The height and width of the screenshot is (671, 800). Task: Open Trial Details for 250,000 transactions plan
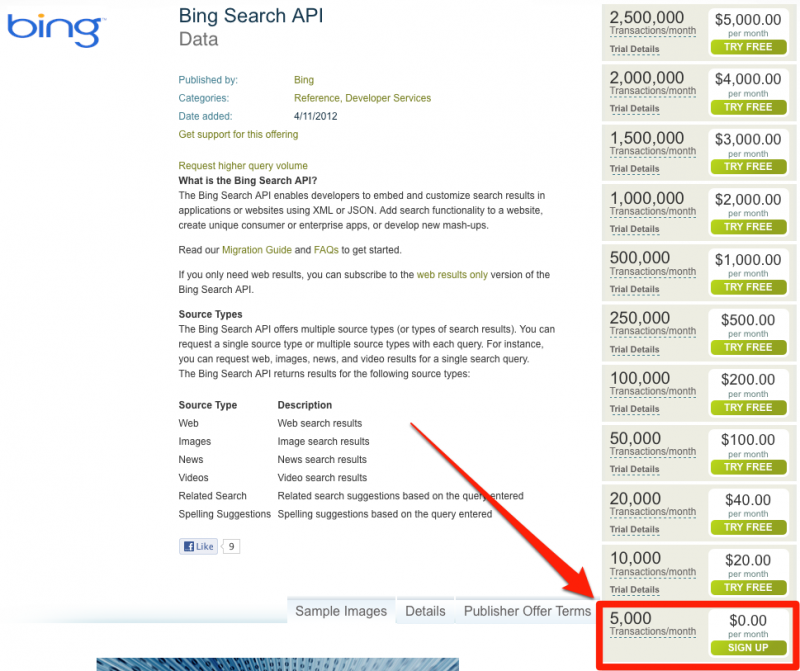click(635, 350)
